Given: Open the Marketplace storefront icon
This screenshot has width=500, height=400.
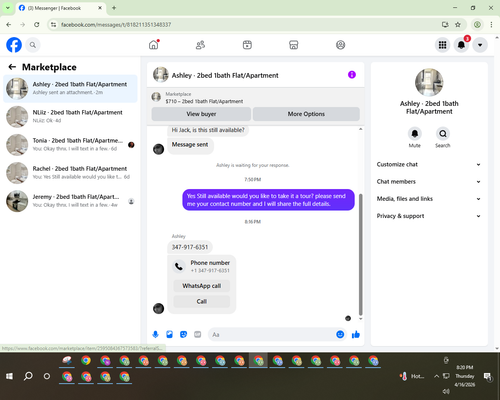Looking at the screenshot, I should pyautogui.click(x=293, y=45).
